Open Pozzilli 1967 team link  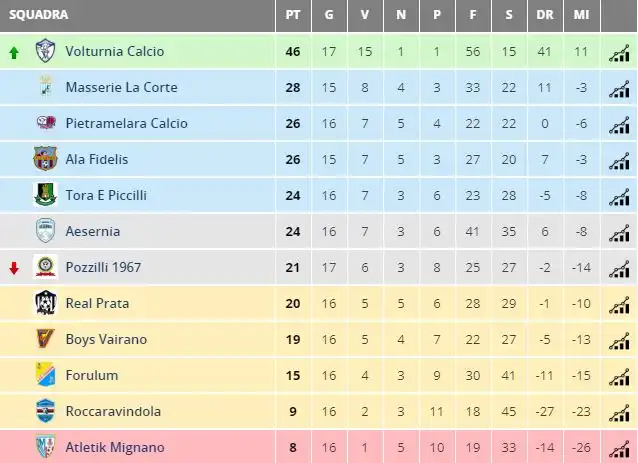(103, 267)
